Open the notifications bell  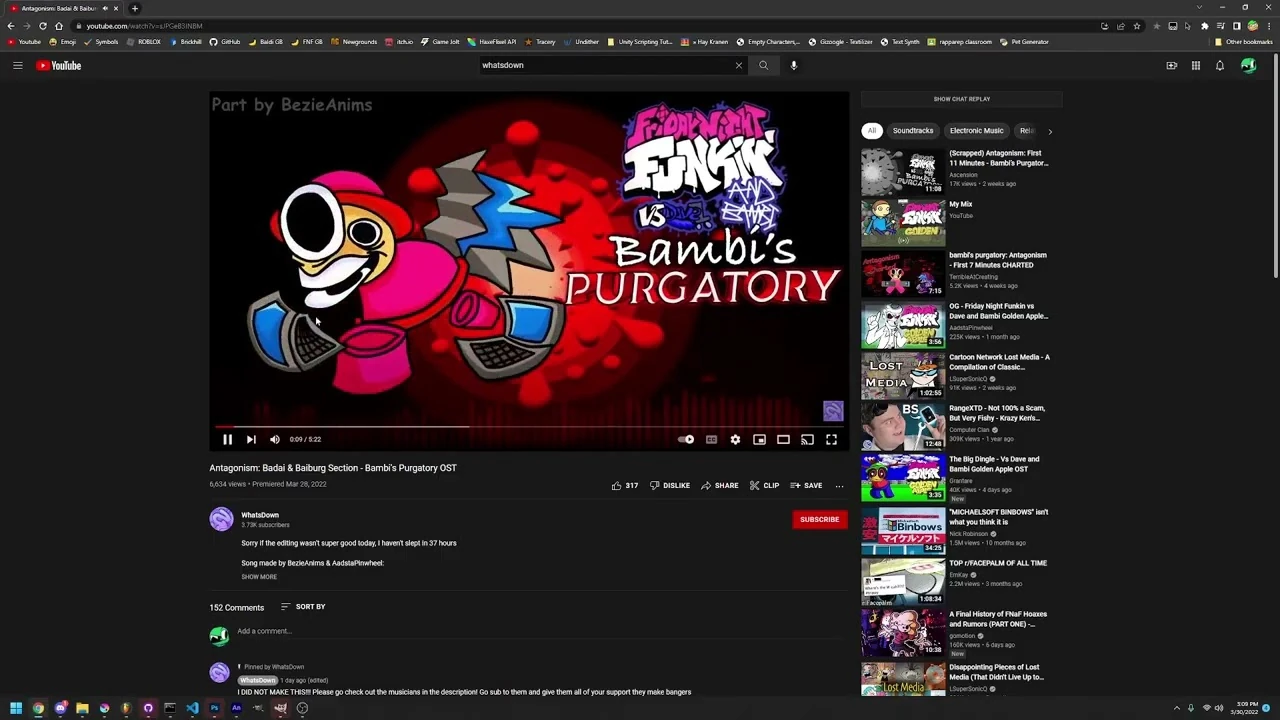(x=1220, y=65)
